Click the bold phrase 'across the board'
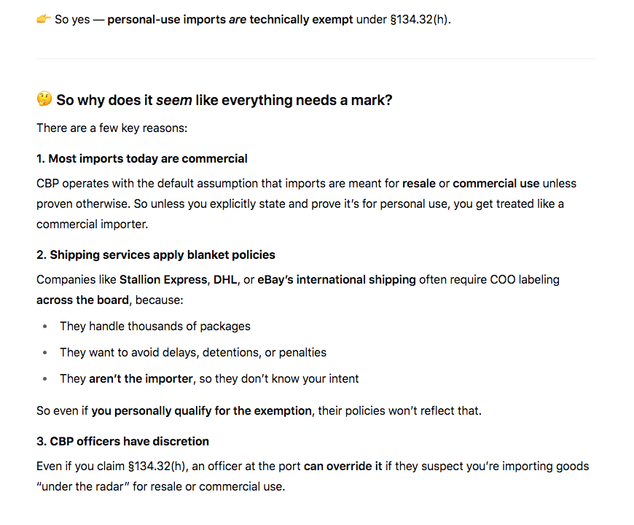This screenshot has width=634, height=525. point(82,300)
